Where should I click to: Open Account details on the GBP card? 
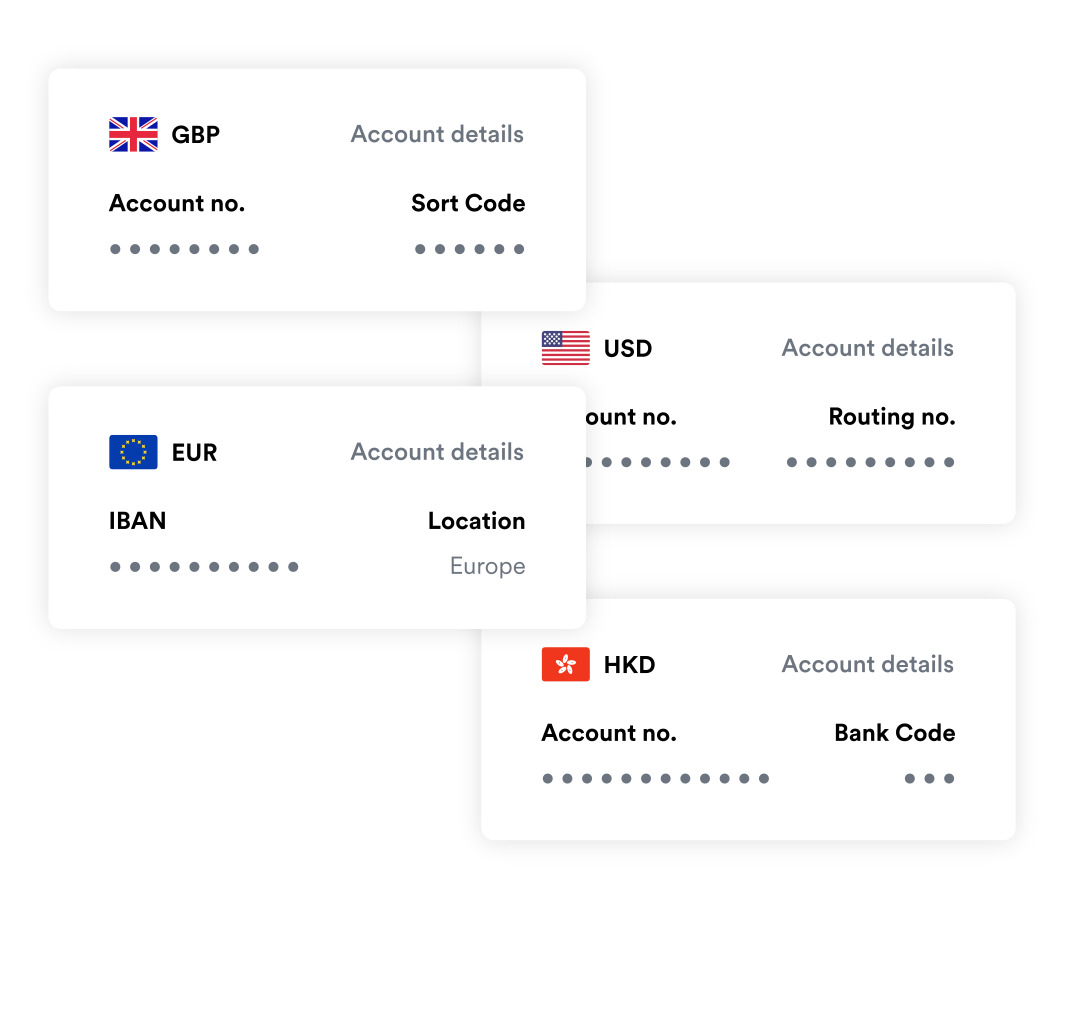[437, 134]
